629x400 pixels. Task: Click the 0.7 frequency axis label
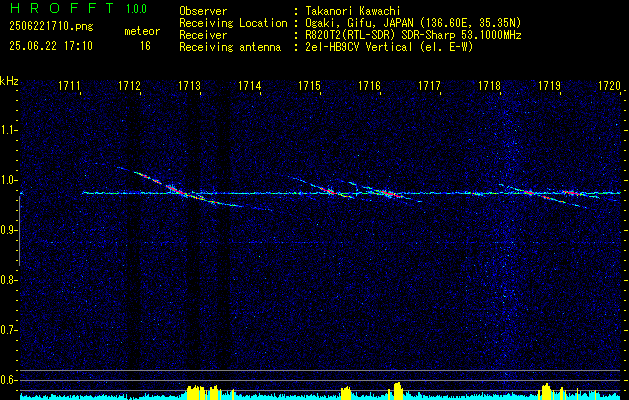(7, 330)
